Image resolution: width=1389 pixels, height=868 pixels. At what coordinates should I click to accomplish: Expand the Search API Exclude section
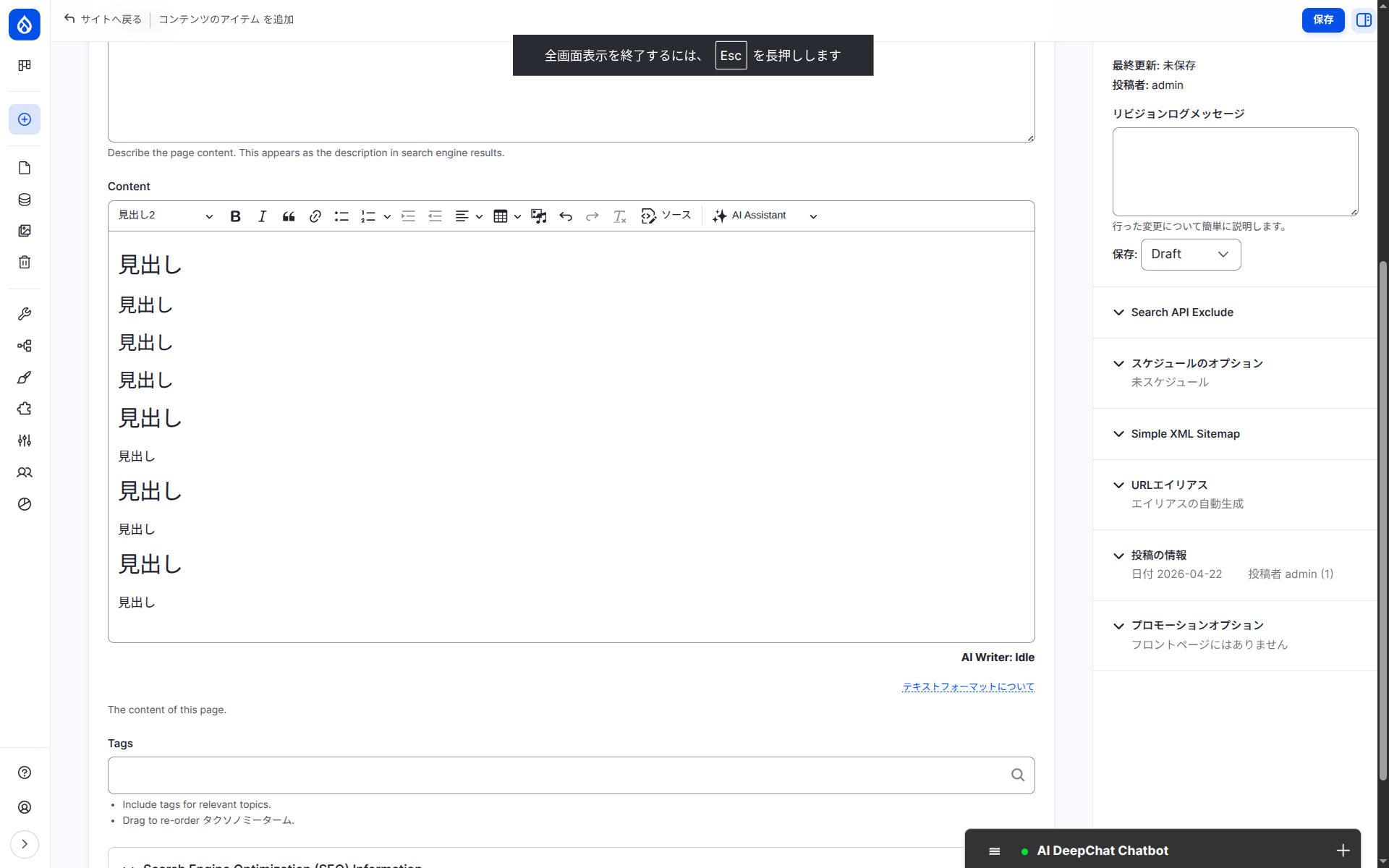click(x=1182, y=312)
